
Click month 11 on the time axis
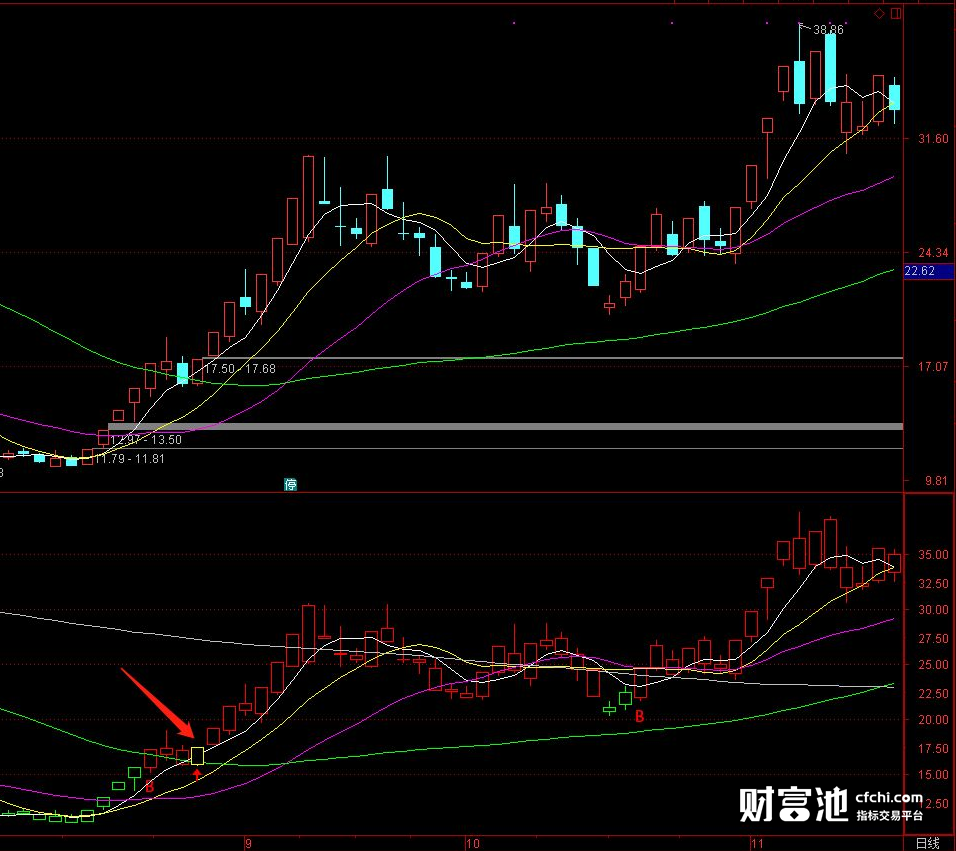coord(757,844)
